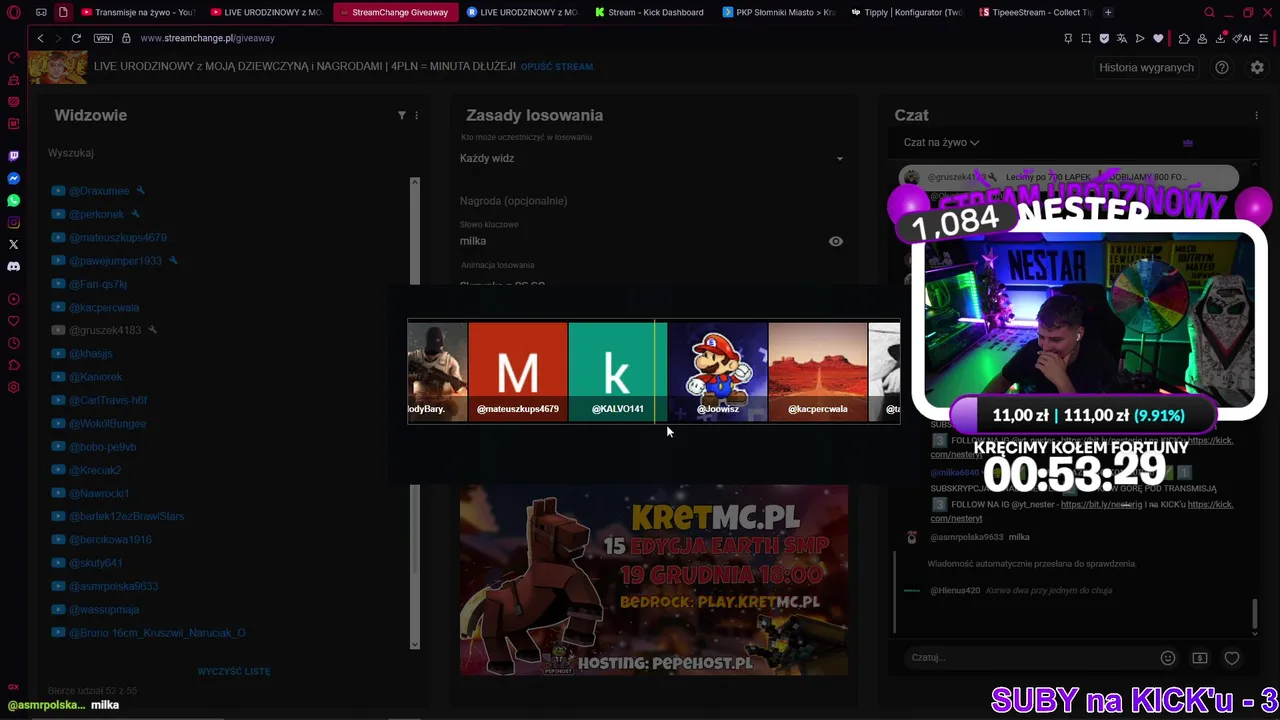
Task: Open 'Historia wygranych' button
Action: point(1146,67)
